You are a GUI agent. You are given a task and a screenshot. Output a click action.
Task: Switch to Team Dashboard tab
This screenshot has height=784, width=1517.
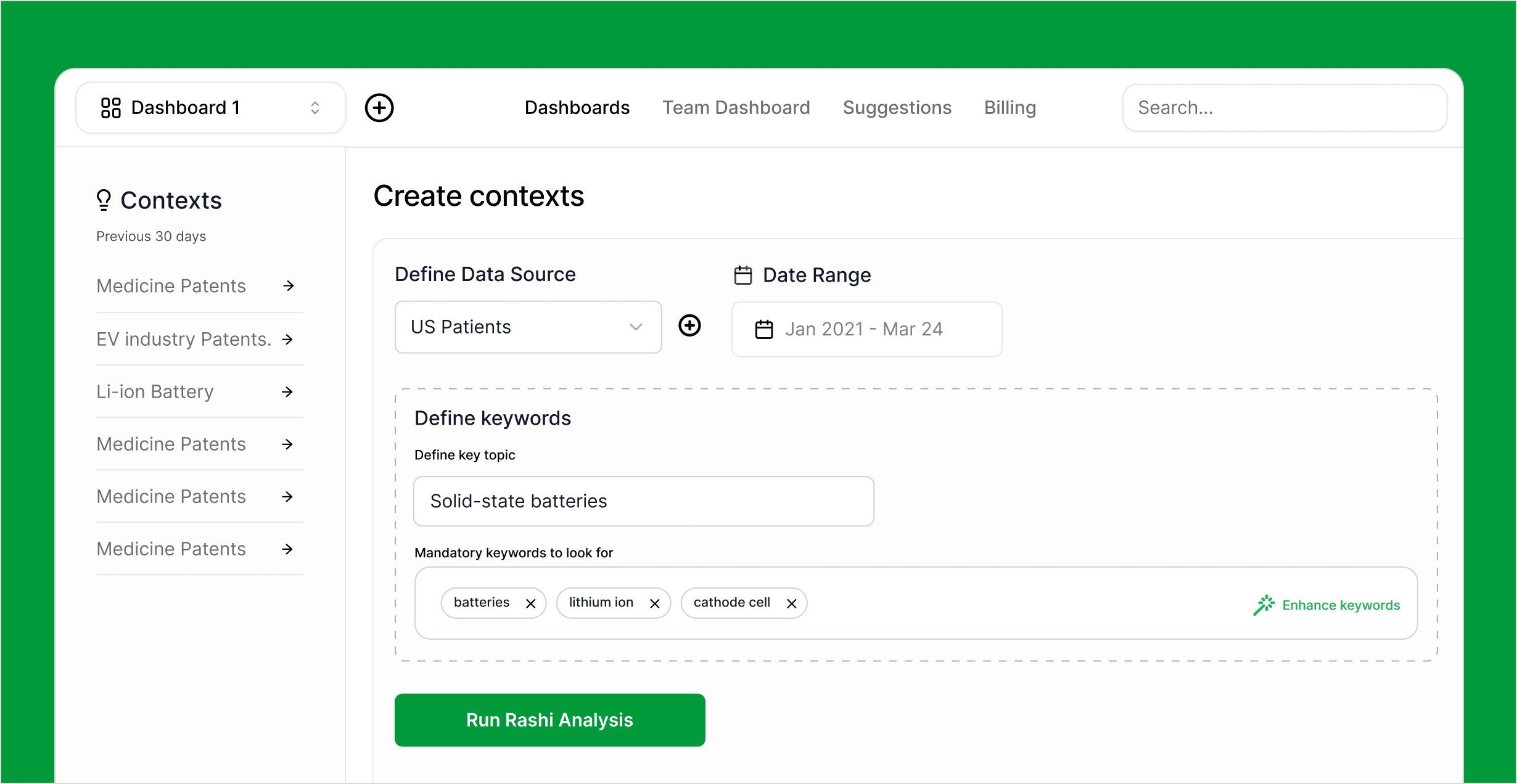736,108
